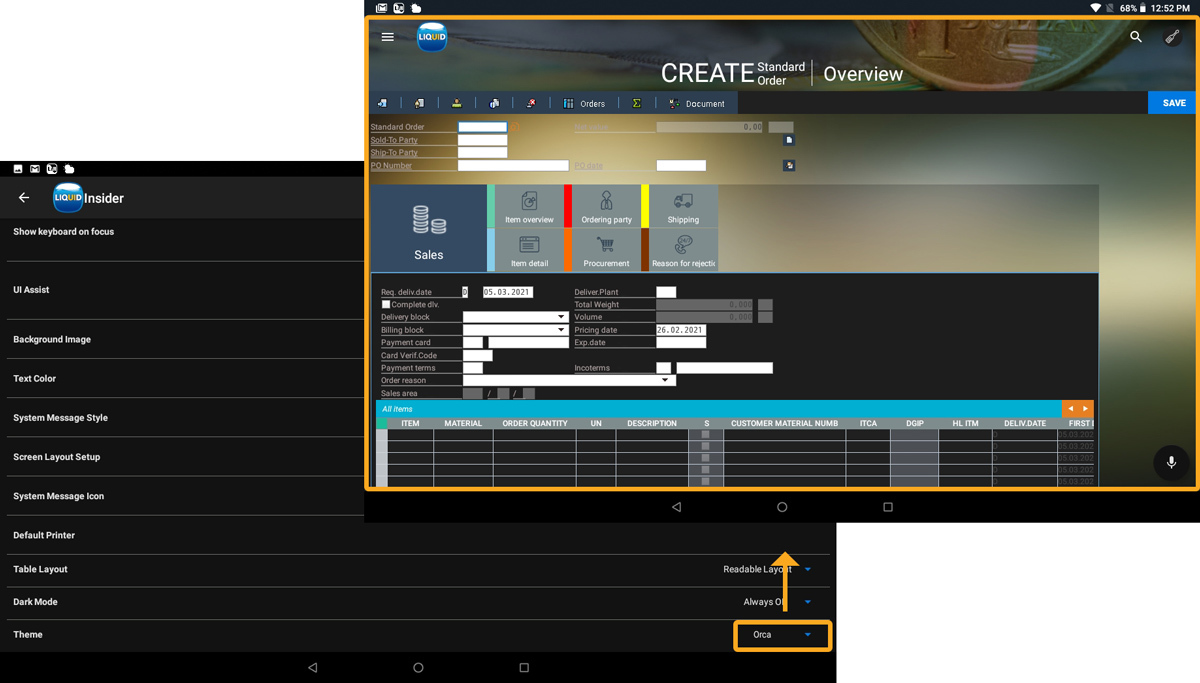Check the Complete dlv. checkbox

point(386,304)
